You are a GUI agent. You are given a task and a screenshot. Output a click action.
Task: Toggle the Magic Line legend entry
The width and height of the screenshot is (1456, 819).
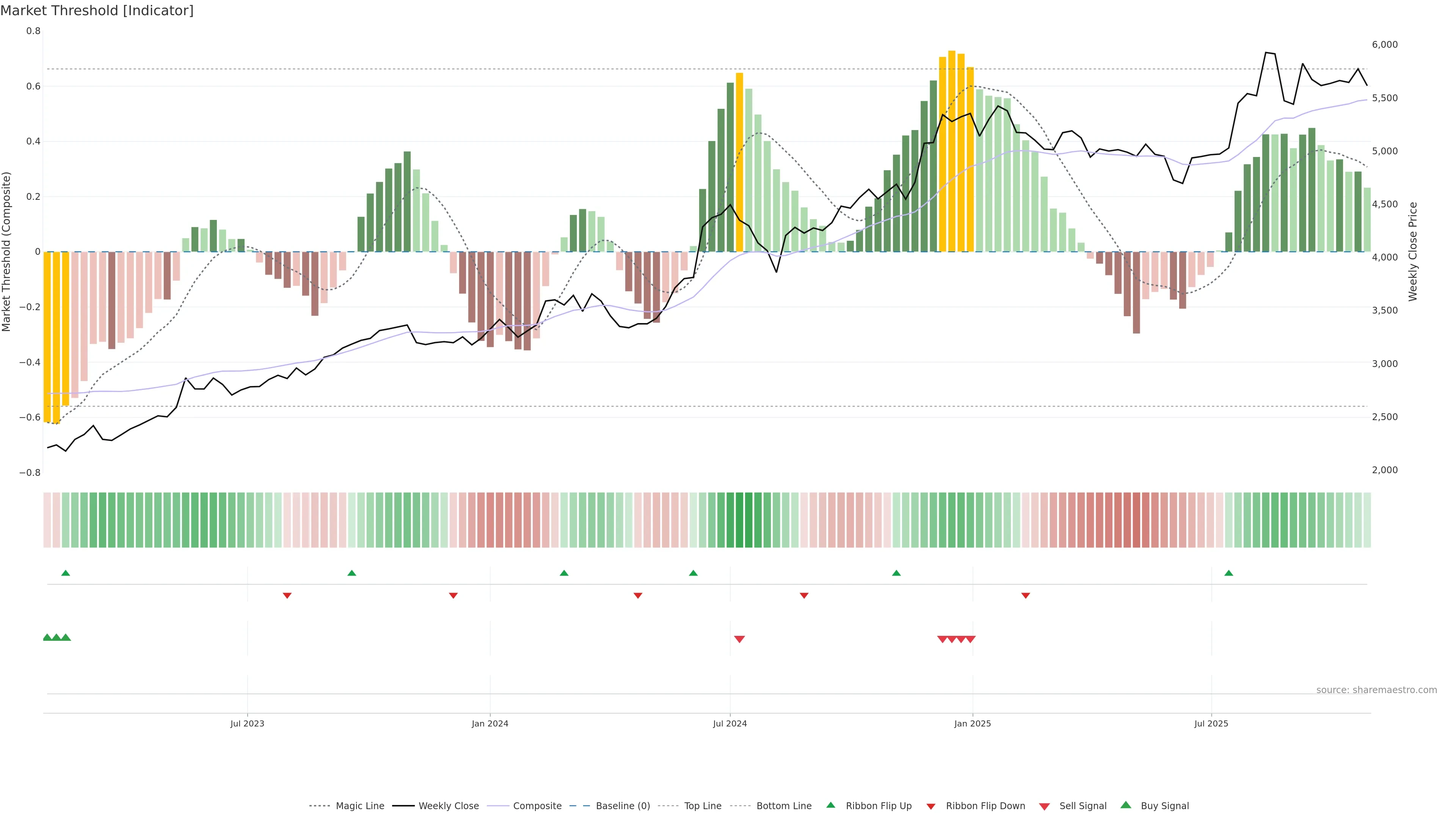359,806
